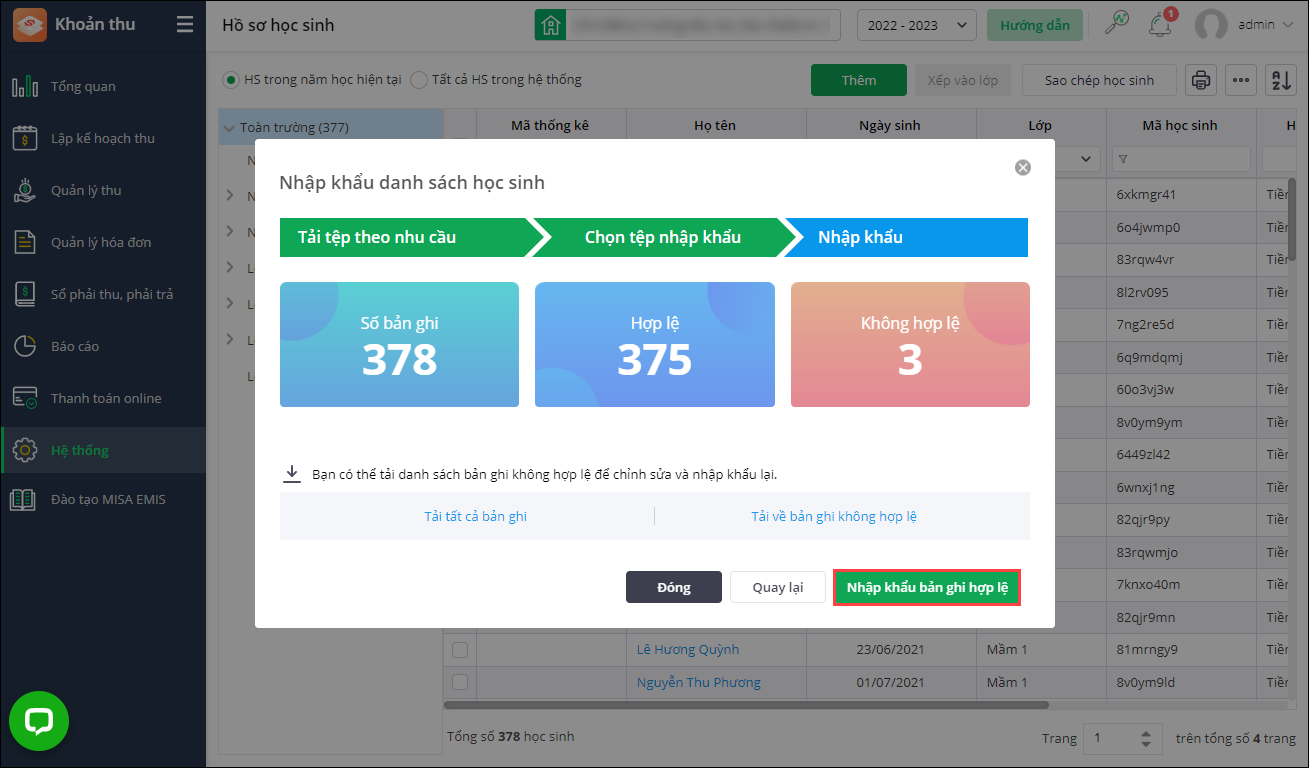Screen dimensions: 1309x768
Task: Open Nguyễn Thu Phương student profile link
Action: pos(699,683)
